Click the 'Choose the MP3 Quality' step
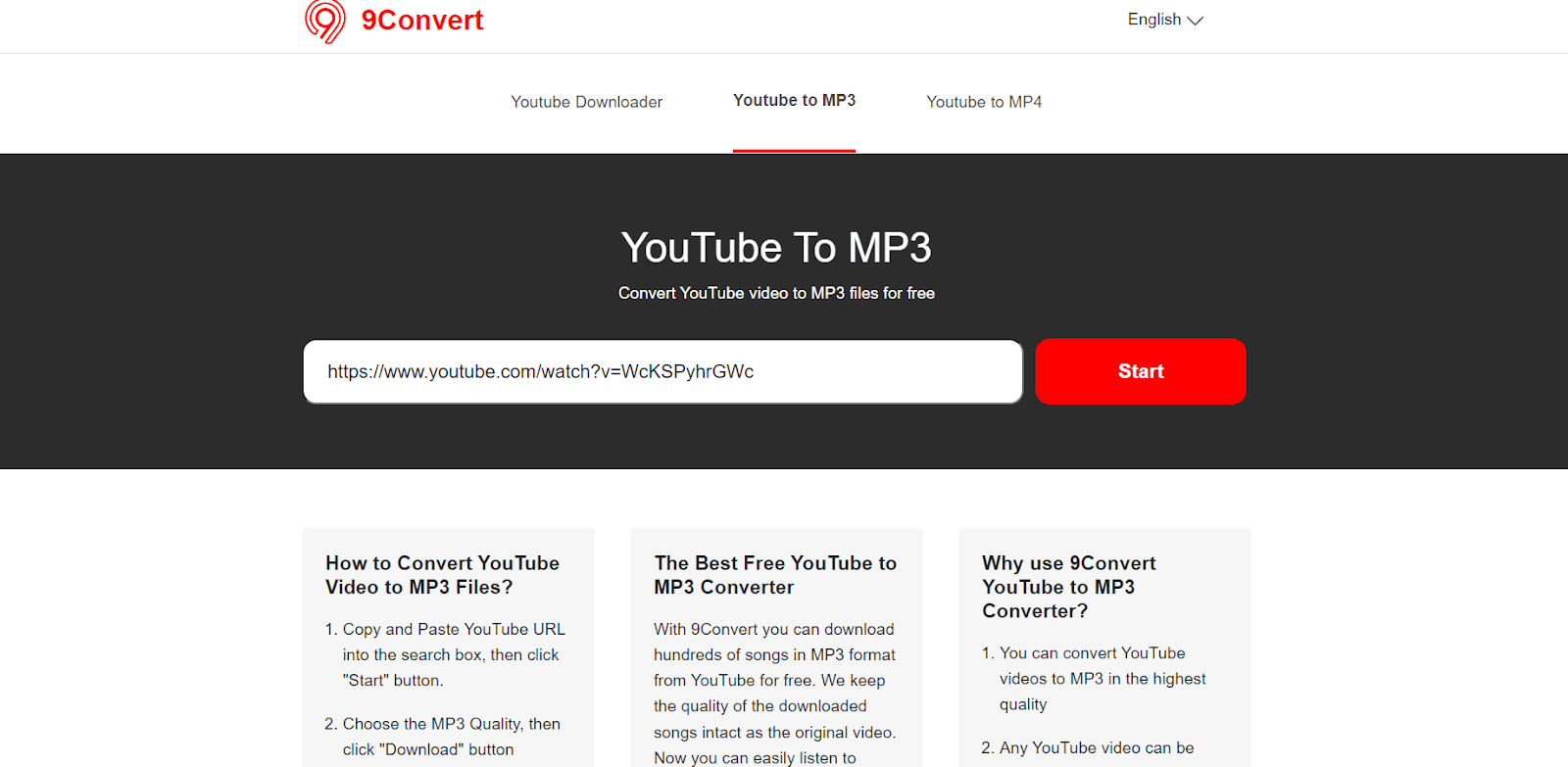 coord(444,737)
